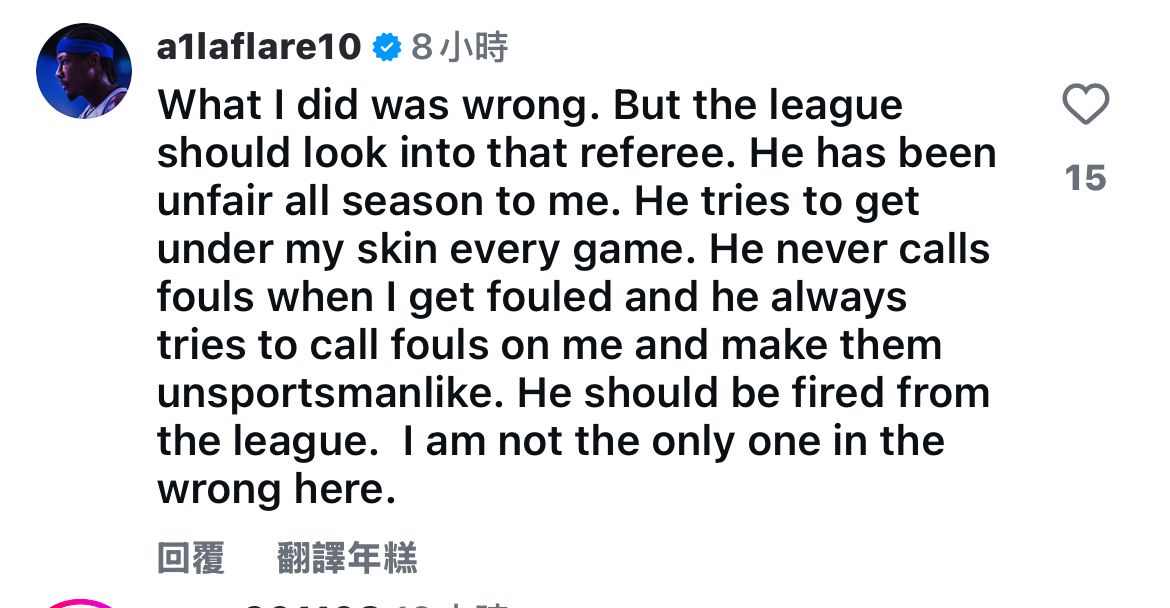The height and width of the screenshot is (608, 1170).
Task: Open the a1laflare10 username link
Action: point(258,47)
